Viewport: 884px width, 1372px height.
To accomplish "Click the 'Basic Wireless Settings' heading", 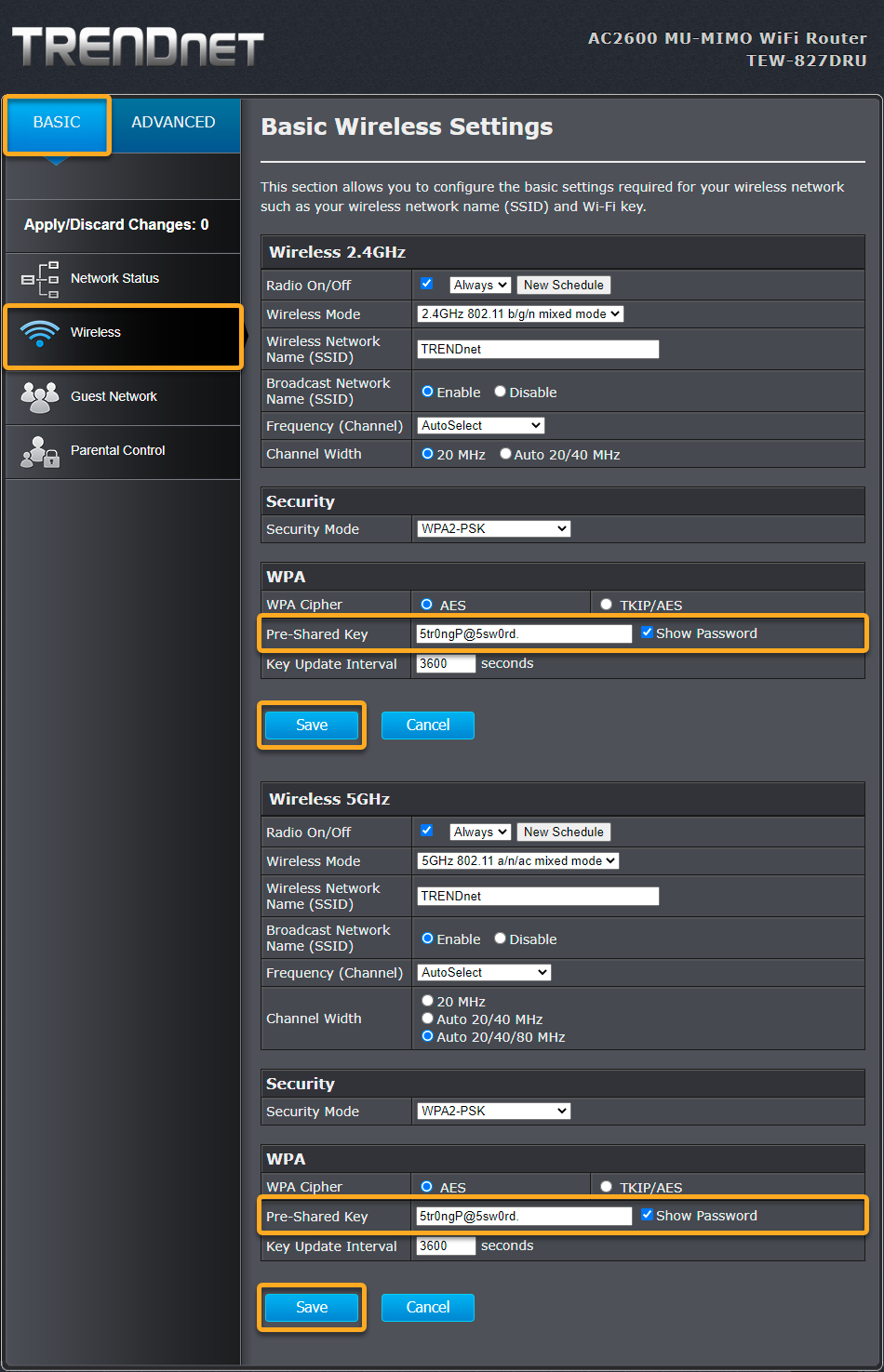I will tap(407, 127).
